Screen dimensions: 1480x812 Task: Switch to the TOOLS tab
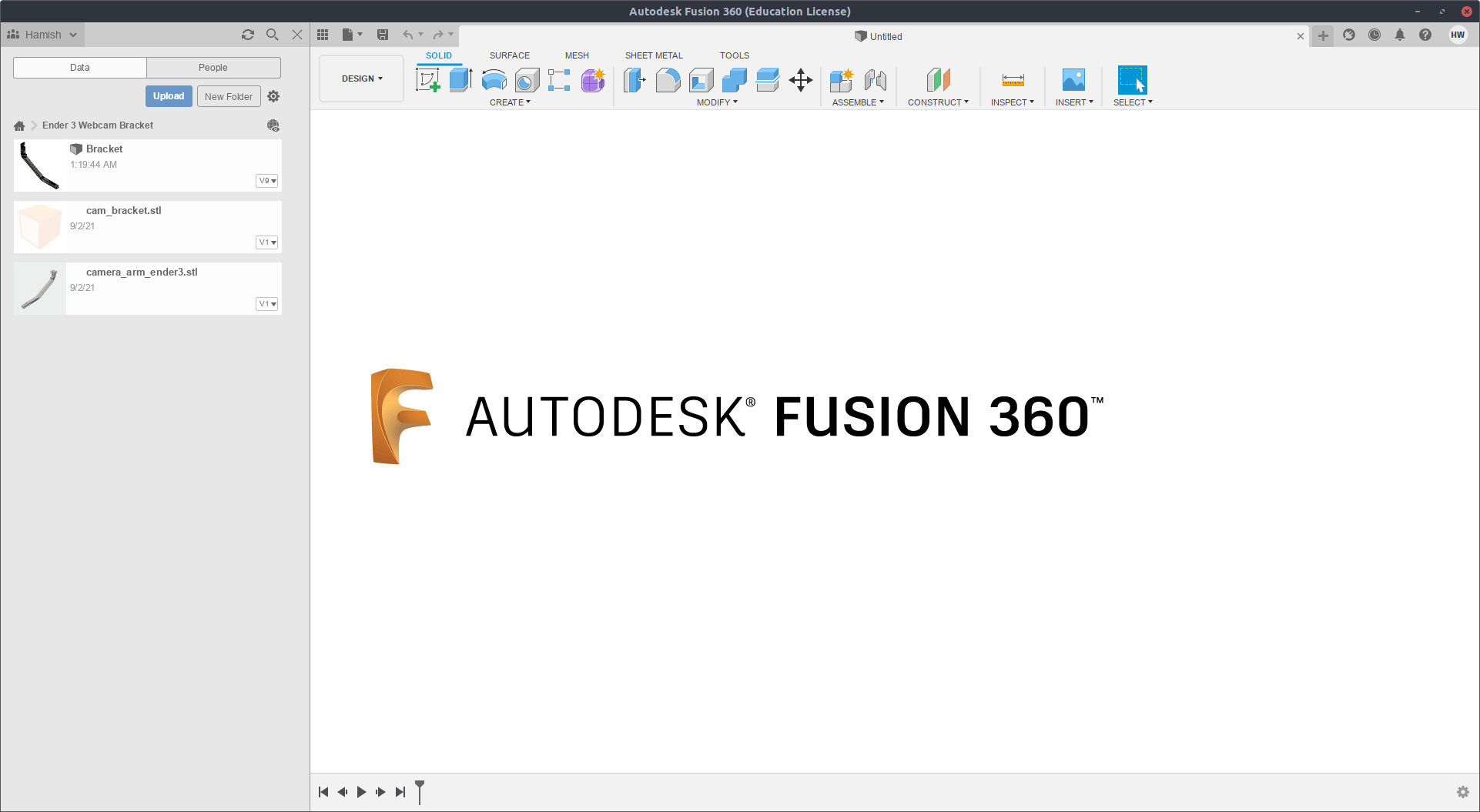(735, 55)
